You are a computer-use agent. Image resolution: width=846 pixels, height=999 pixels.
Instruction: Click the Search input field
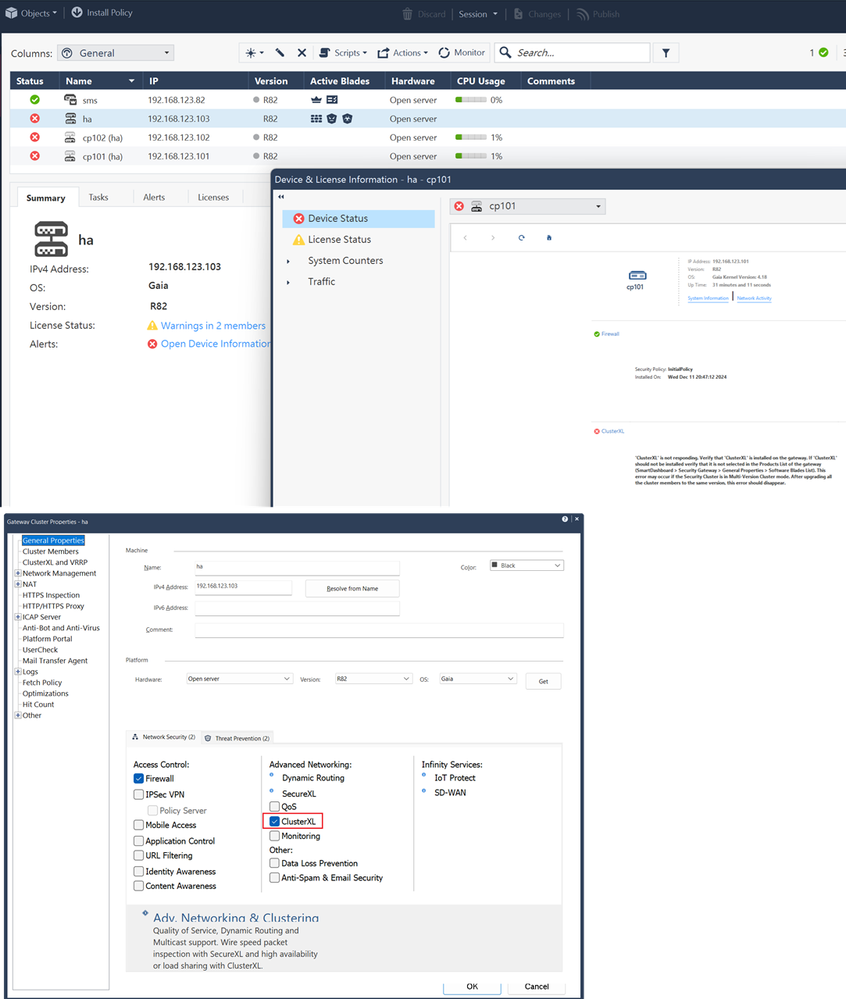tap(580, 53)
